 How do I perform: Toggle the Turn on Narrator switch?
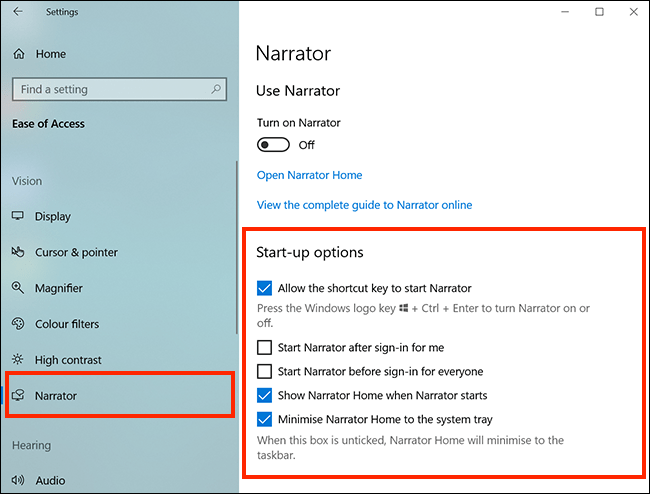[x=273, y=145]
